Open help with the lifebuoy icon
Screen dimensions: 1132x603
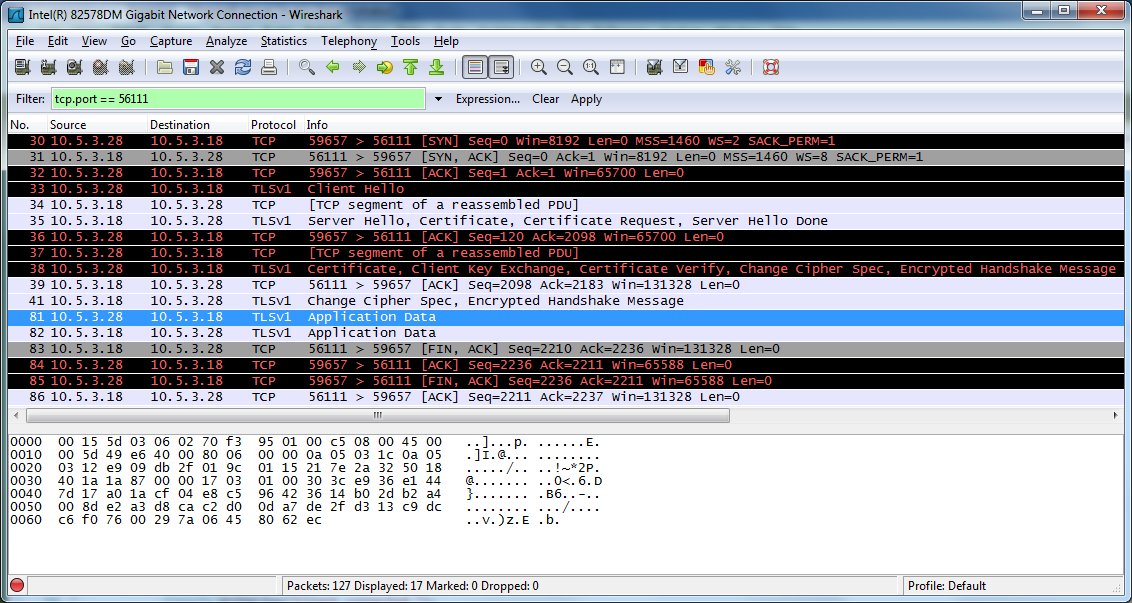(x=771, y=67)
